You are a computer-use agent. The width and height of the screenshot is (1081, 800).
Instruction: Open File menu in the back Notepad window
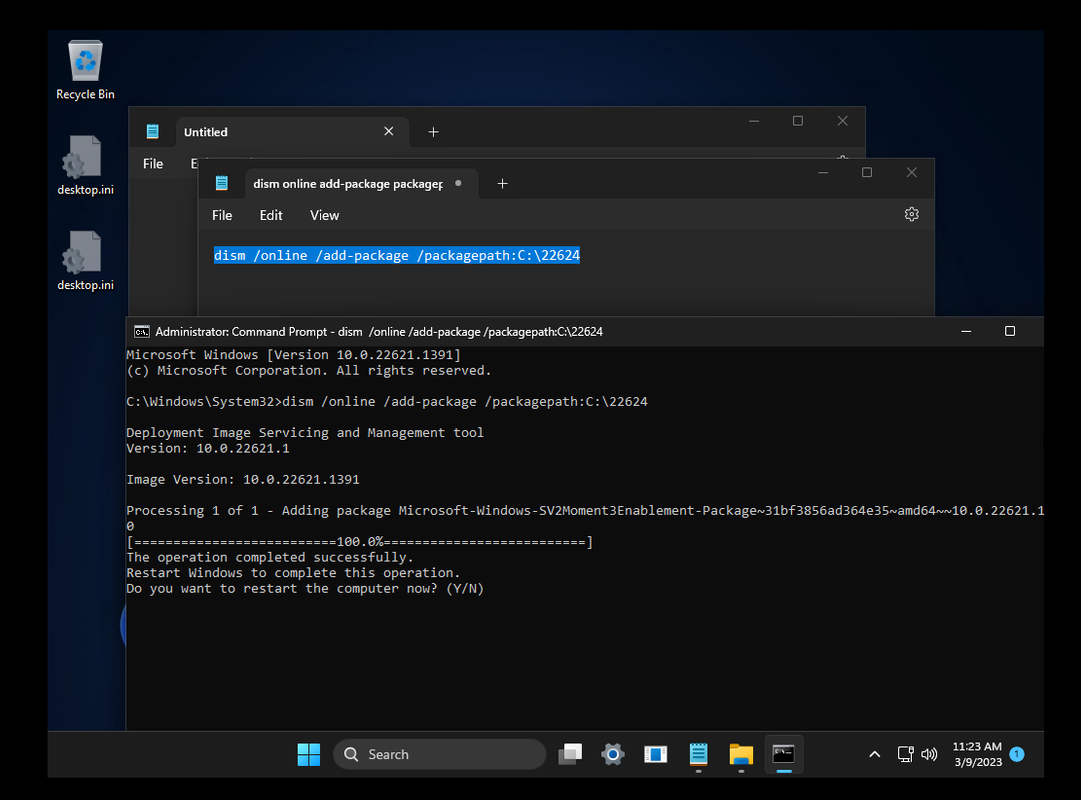pos(153,163)
